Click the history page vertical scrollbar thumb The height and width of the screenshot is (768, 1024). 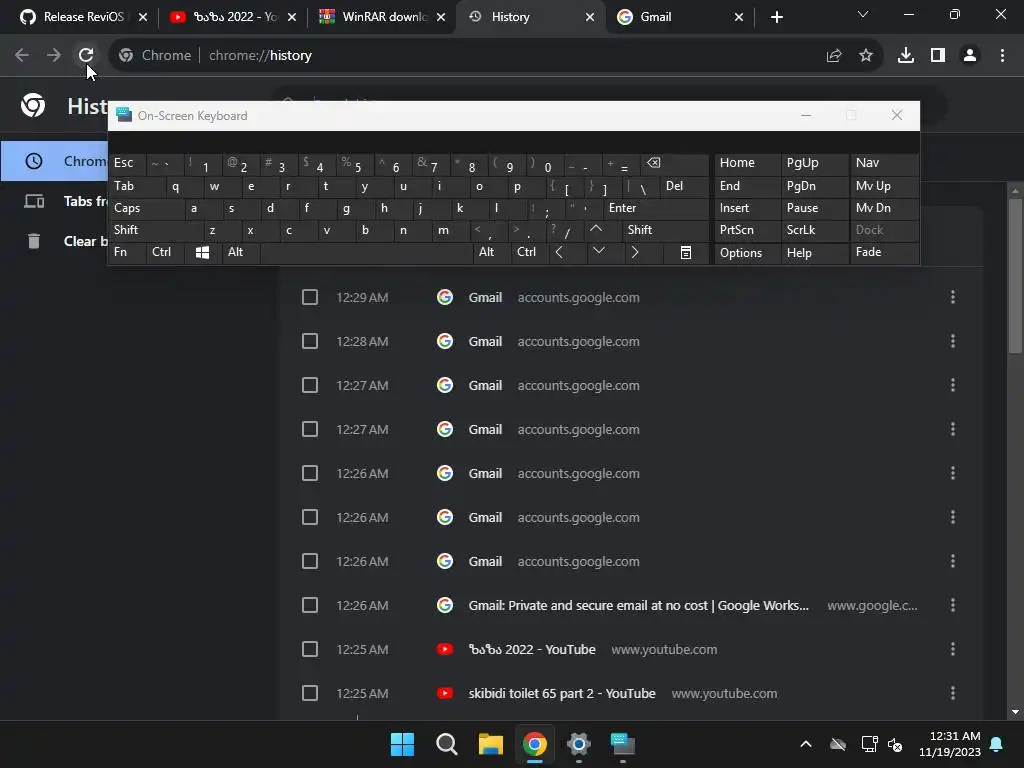pos(1015,276)
